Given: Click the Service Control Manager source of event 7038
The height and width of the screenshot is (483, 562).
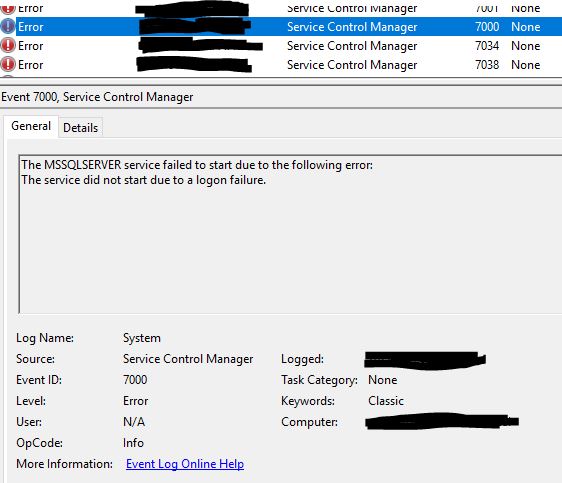Looking at the screenshot, I should [x=352, y=65].
